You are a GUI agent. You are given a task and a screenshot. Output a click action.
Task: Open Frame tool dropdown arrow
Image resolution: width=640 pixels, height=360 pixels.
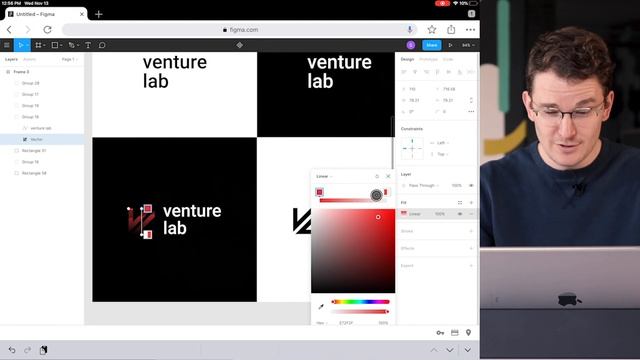click(44, 45)
